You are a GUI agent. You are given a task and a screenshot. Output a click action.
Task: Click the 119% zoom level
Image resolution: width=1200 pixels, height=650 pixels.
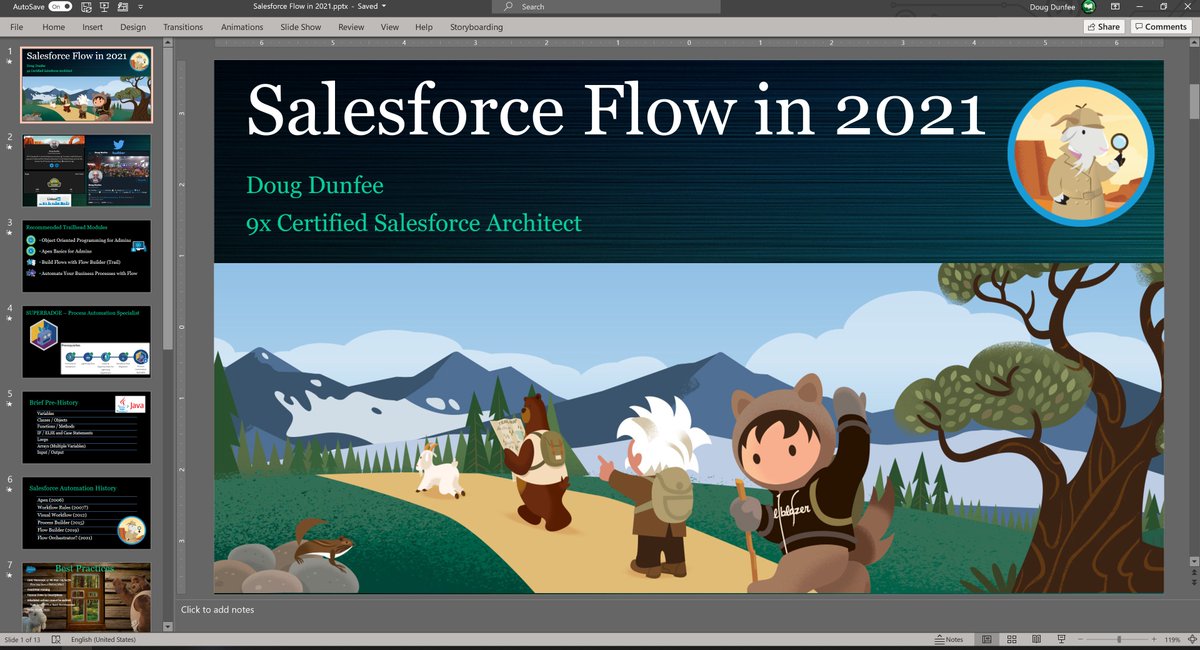tap(1172, 640)
